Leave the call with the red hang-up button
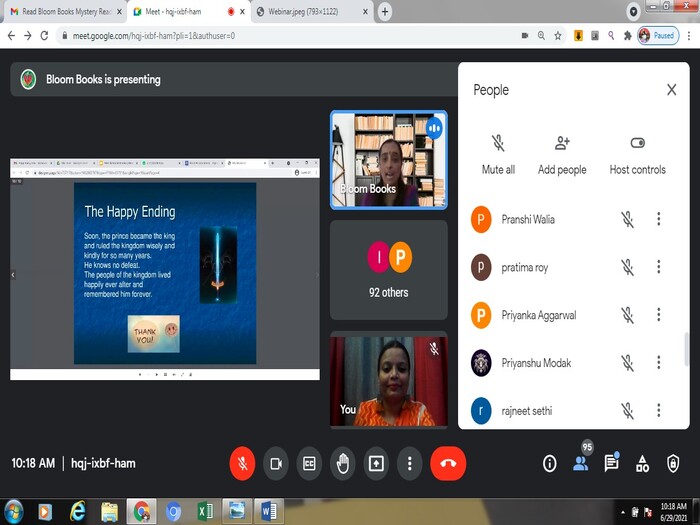The width and height of the screenshot is (700, 525). [448, 463]
